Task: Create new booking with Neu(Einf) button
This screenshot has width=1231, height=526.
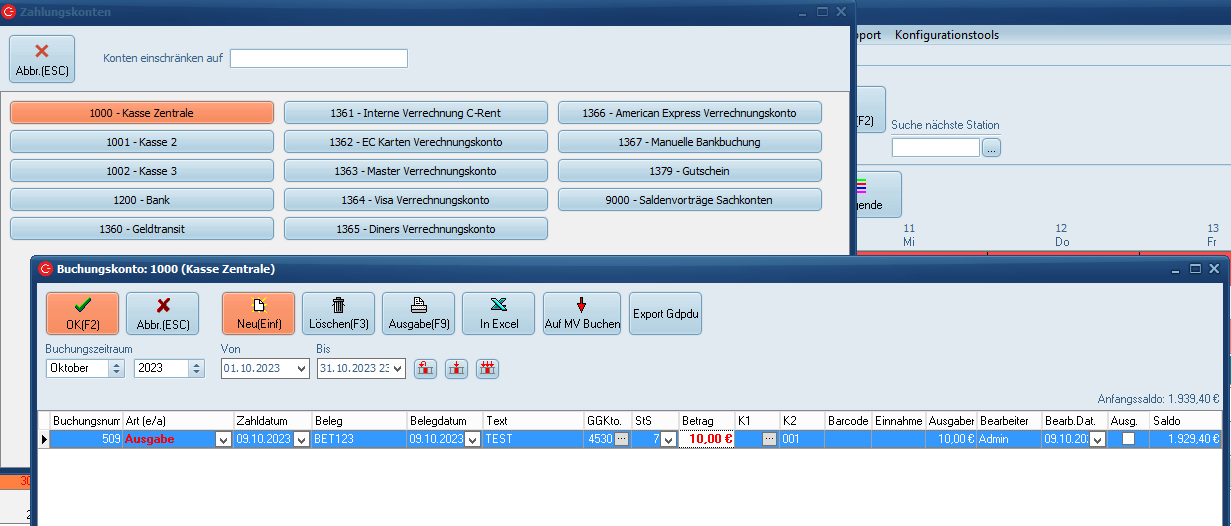Action: (258, 313)
